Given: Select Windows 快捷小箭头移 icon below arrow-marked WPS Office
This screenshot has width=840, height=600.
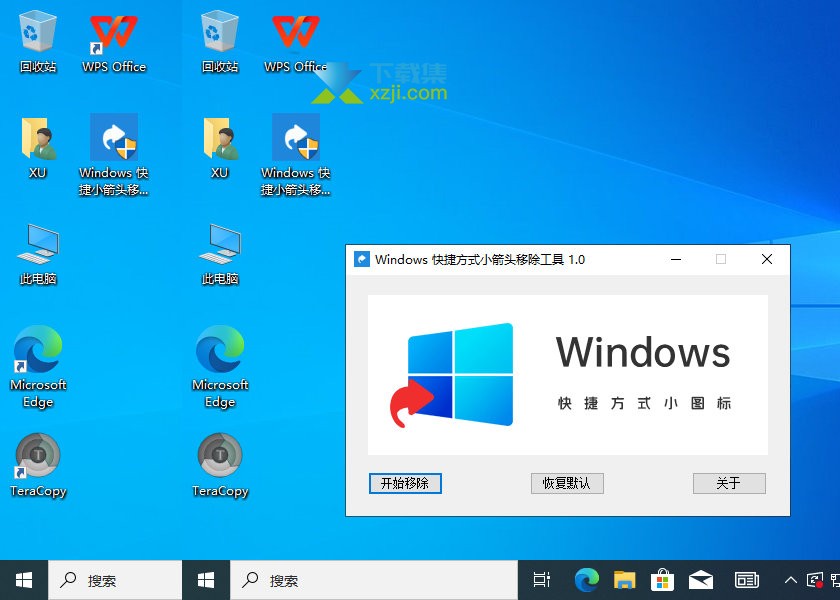Looking at the screenshot, I should point(114,154).
